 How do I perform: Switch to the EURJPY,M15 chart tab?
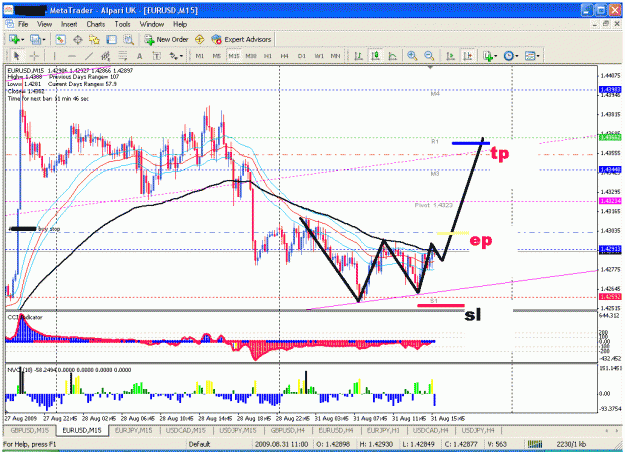134,430
